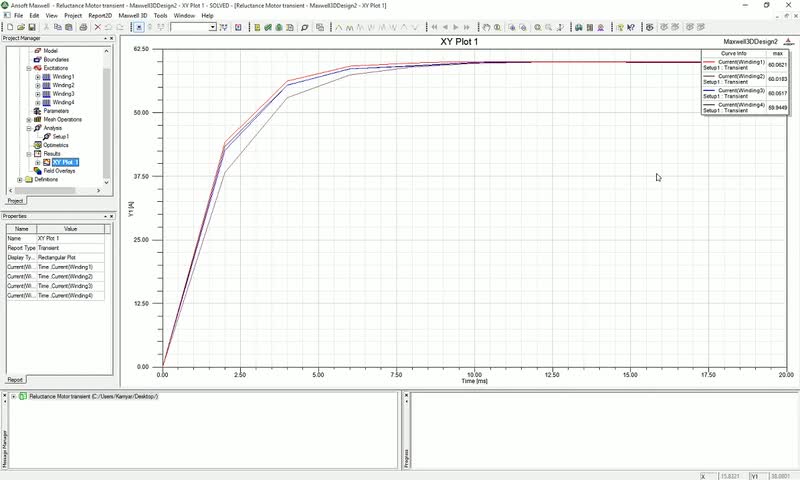The width and height of the screenshot is (800, 480).
Task: Switch to the Project tab
Action: (15, 201)
